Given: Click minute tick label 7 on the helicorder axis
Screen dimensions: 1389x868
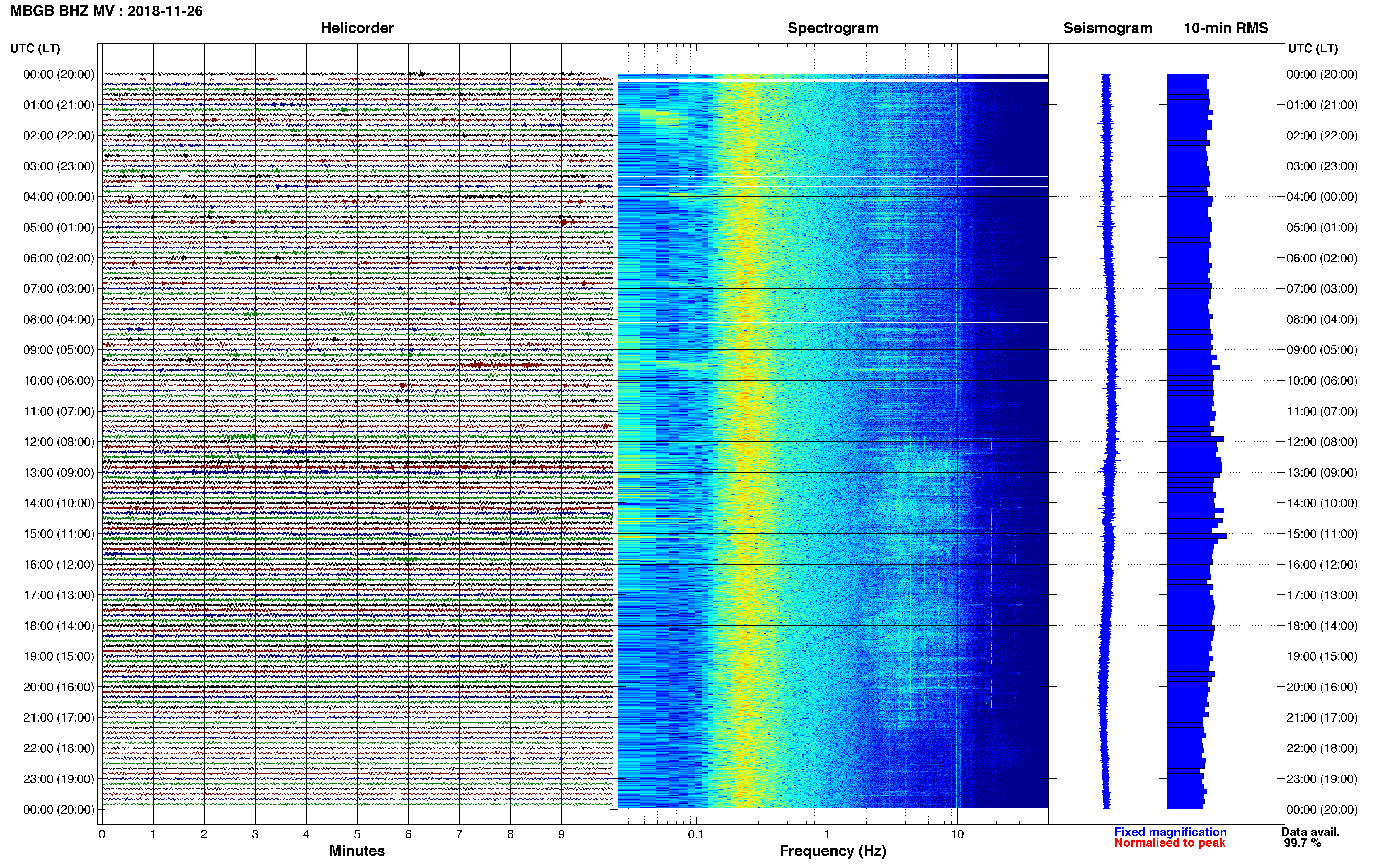Looking at the screenshot, I should (459, 835).
